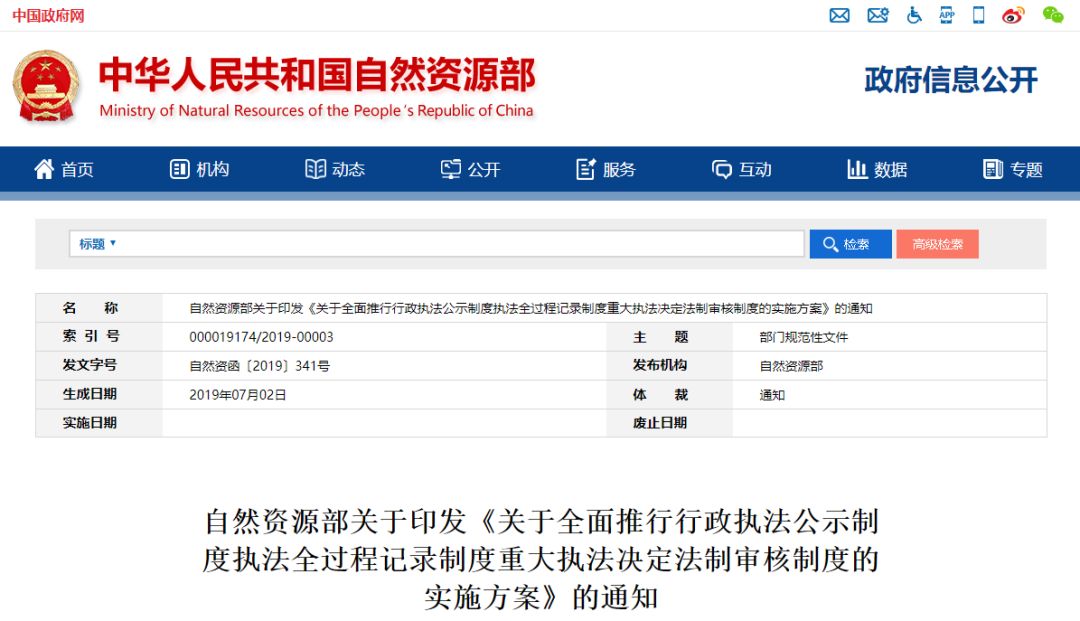Click the APP download icon
This screenshot has width=1080, height=621.
[x=947, y=14]
